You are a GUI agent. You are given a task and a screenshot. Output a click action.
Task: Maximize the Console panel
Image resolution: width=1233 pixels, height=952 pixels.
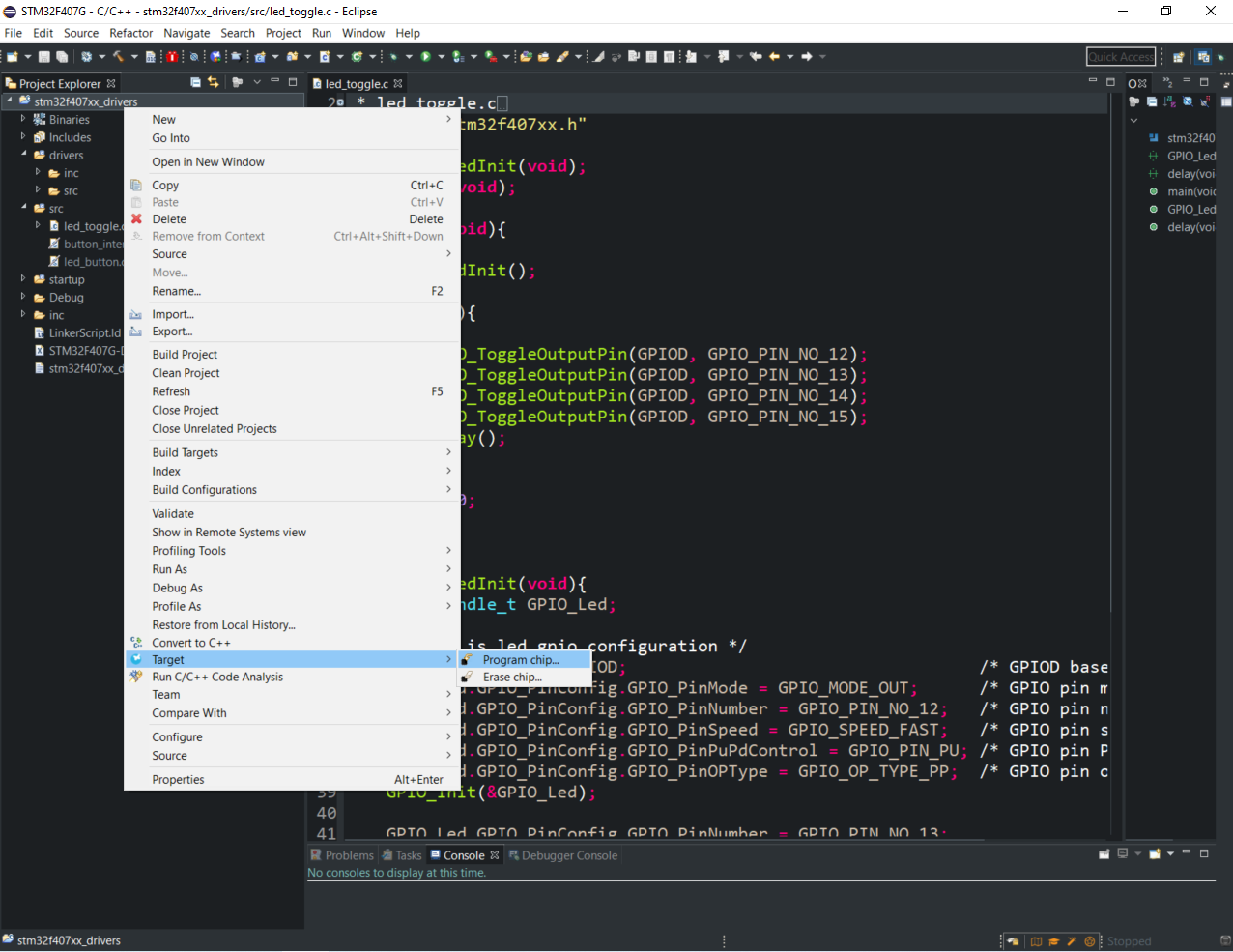[1204, 853]
